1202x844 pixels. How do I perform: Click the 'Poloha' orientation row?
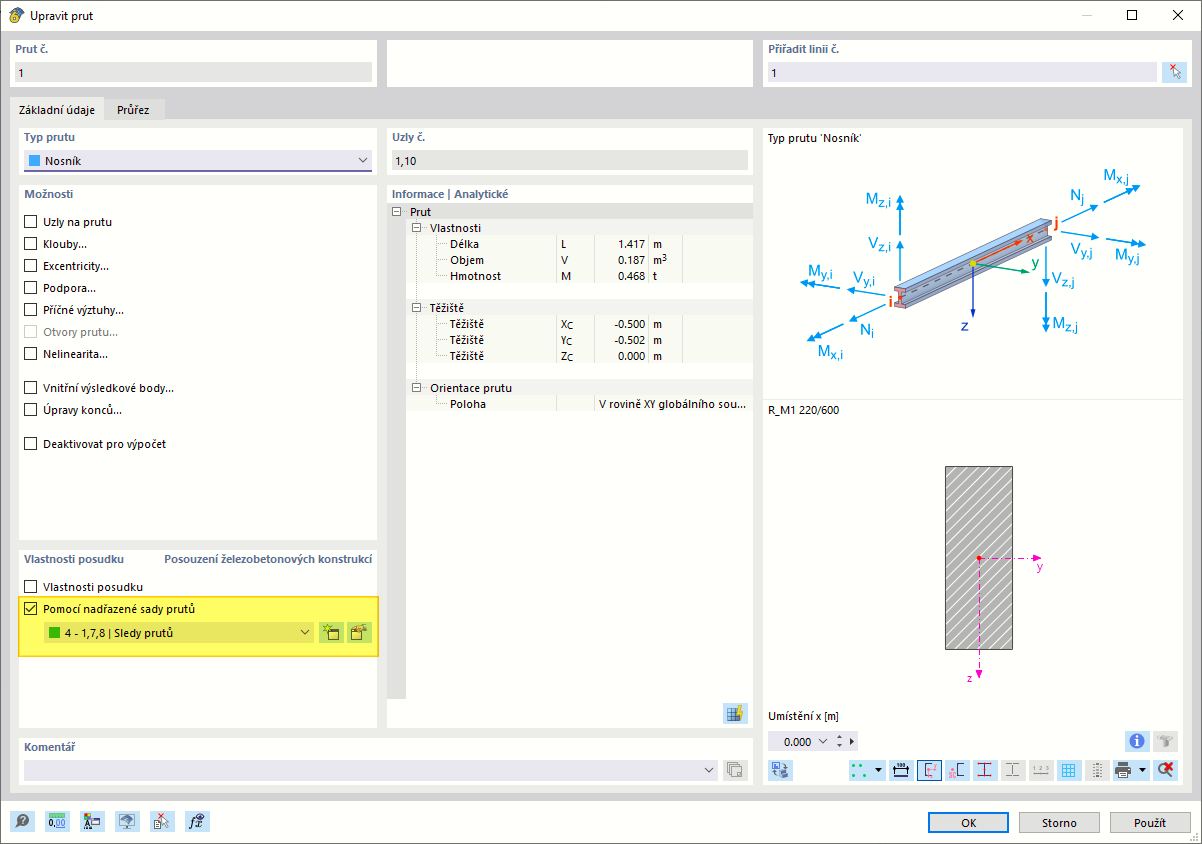579,404
